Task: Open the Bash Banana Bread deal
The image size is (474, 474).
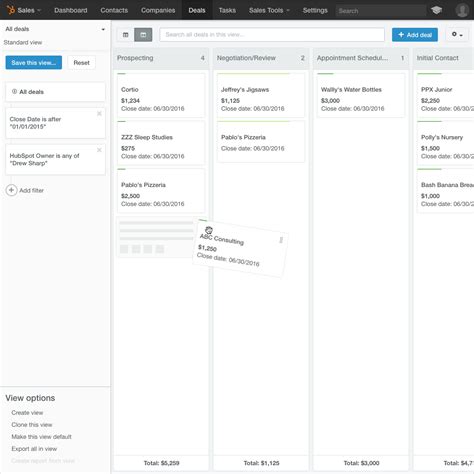Action: click(x=445, y=191)
